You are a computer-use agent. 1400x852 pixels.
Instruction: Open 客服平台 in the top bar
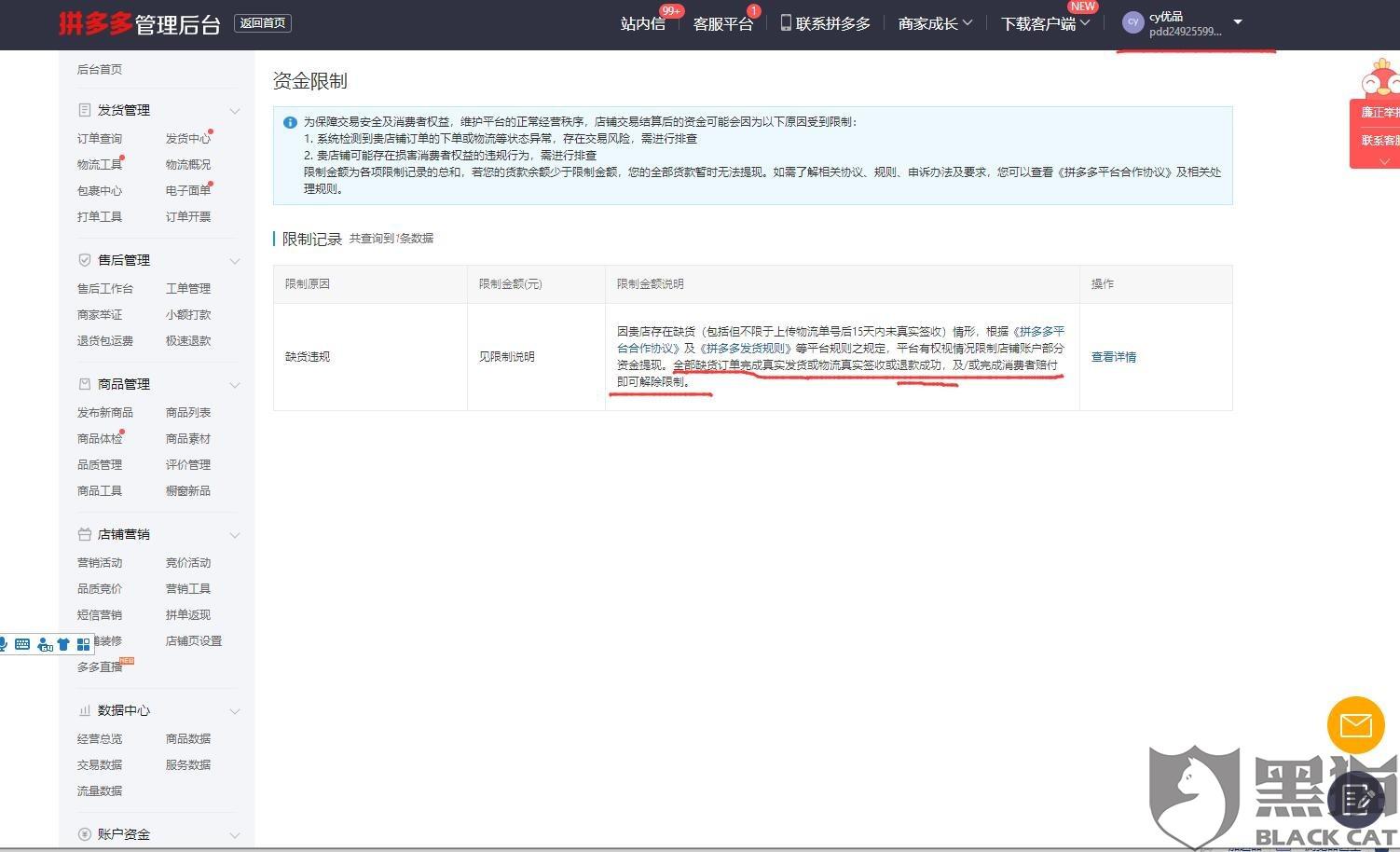pyautogui.click(x=722, y=23)
